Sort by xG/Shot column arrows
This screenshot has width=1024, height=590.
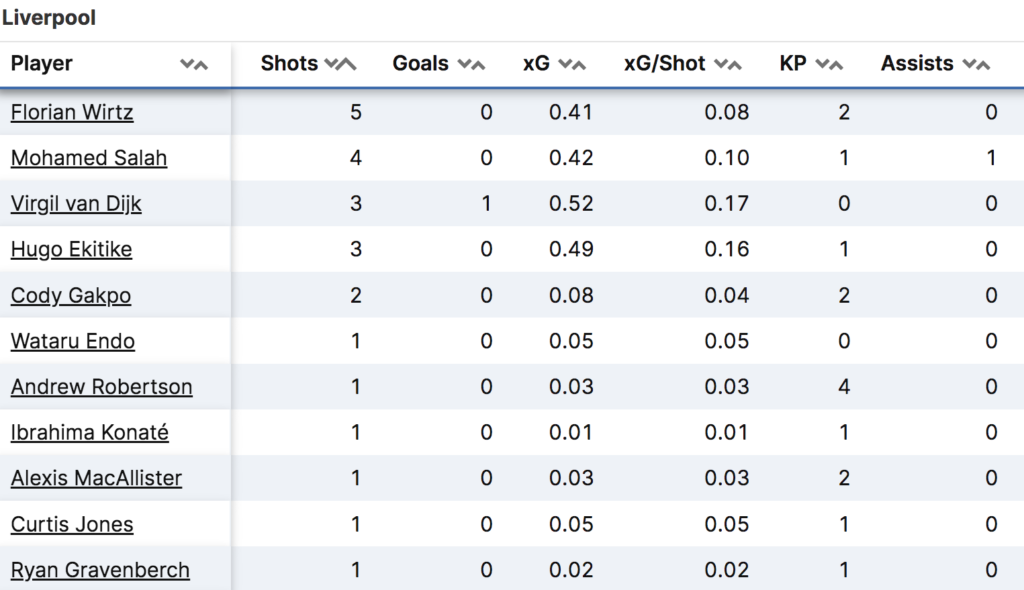coord(728,64)
